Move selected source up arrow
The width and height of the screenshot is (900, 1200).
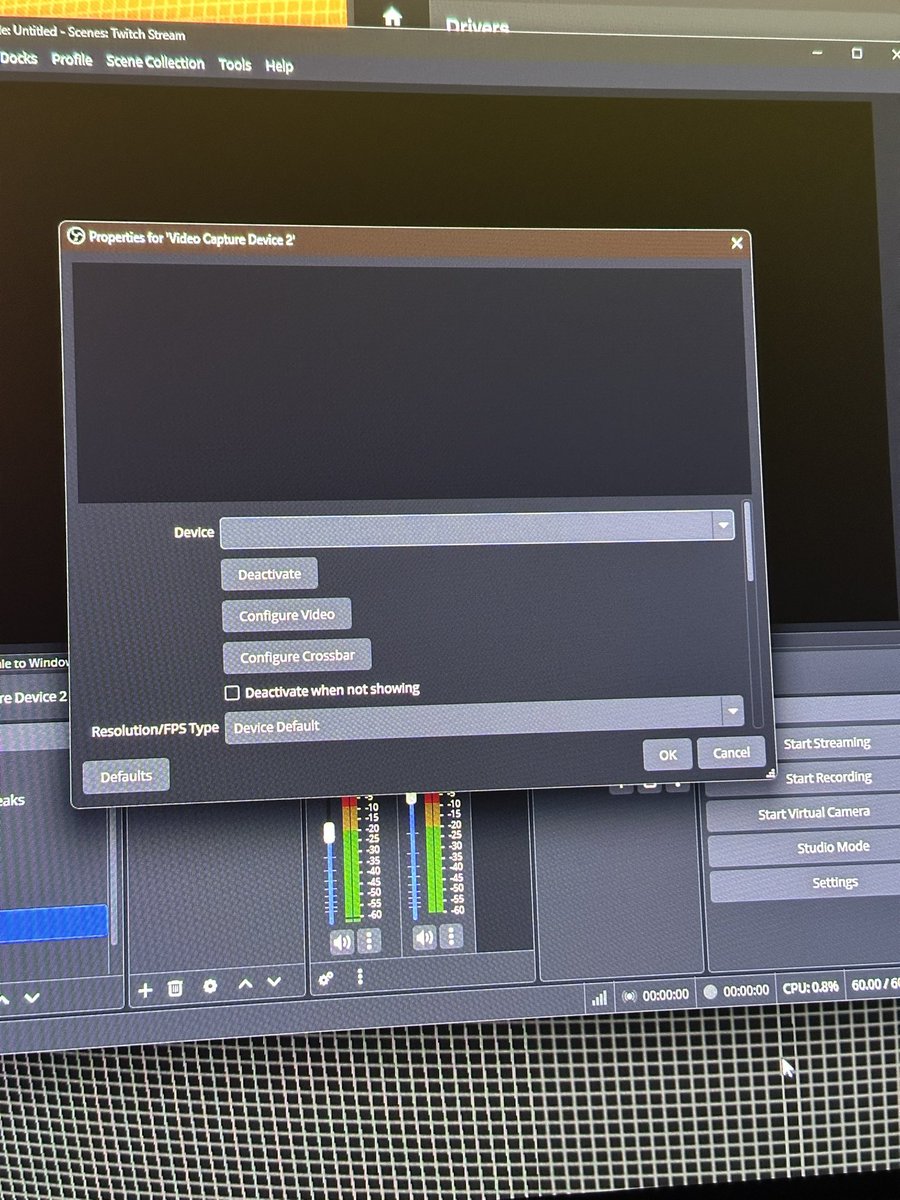coord(245,985)
